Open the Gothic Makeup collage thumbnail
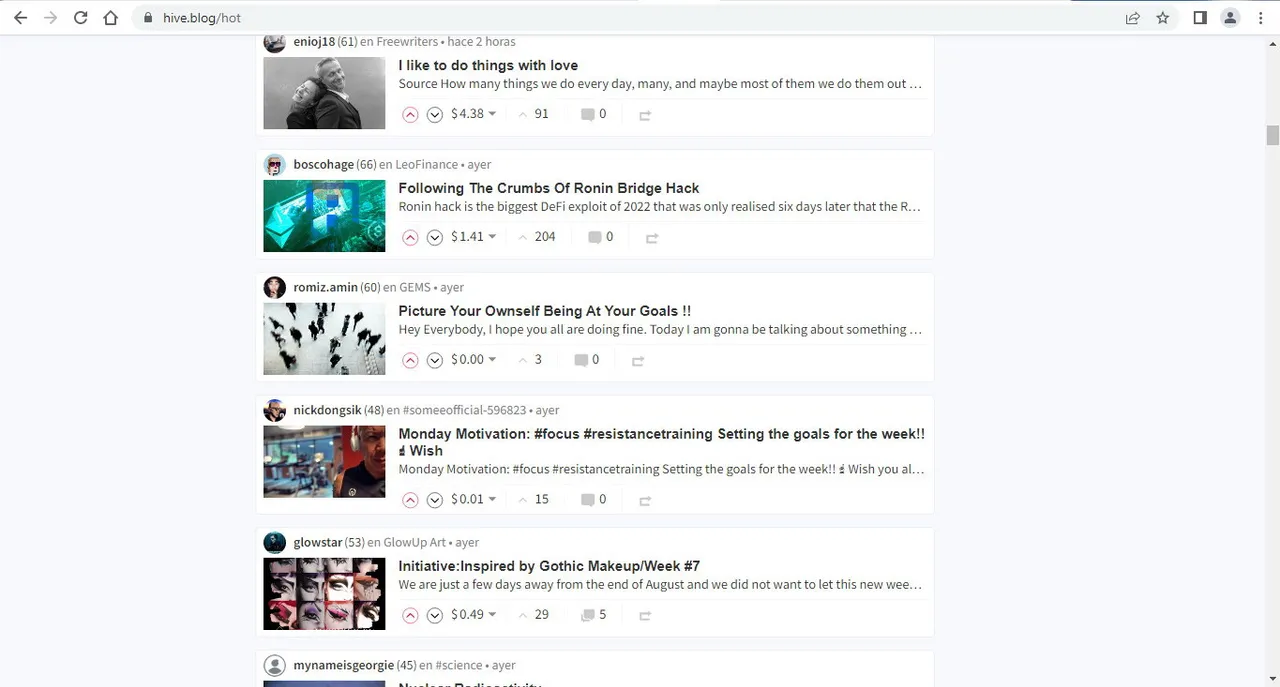The height and width of the screenshot is (687, 1280). point(324,594)
